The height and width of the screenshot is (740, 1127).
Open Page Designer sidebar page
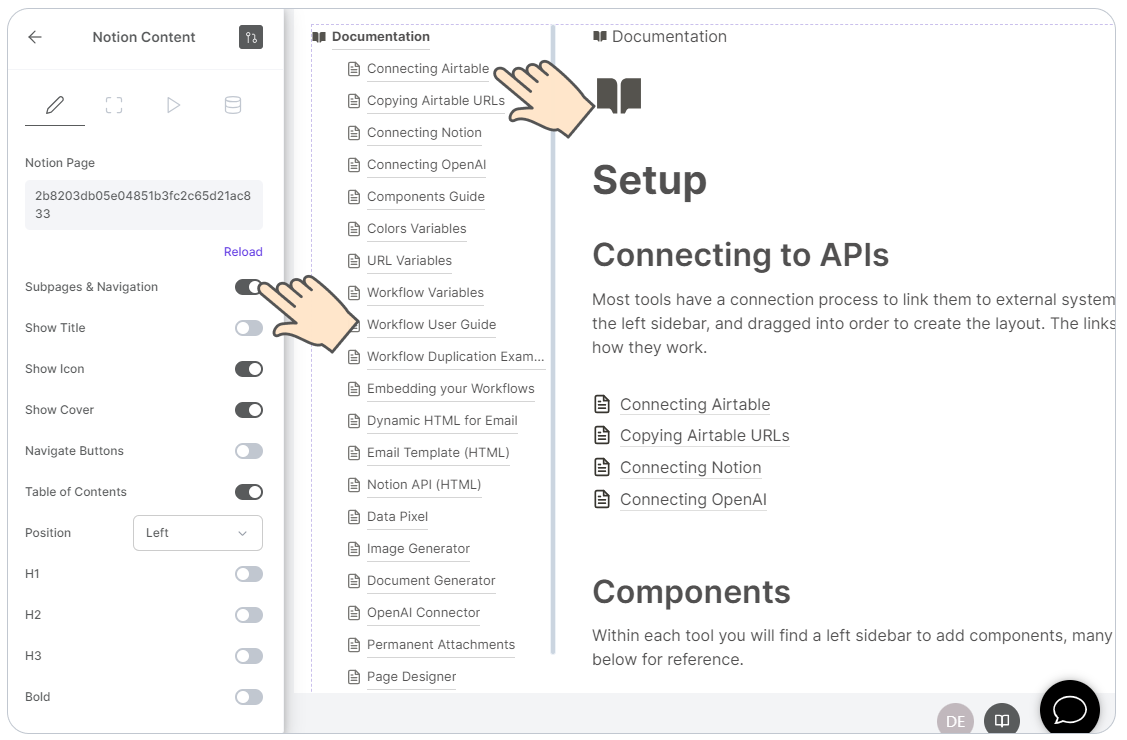411,676
